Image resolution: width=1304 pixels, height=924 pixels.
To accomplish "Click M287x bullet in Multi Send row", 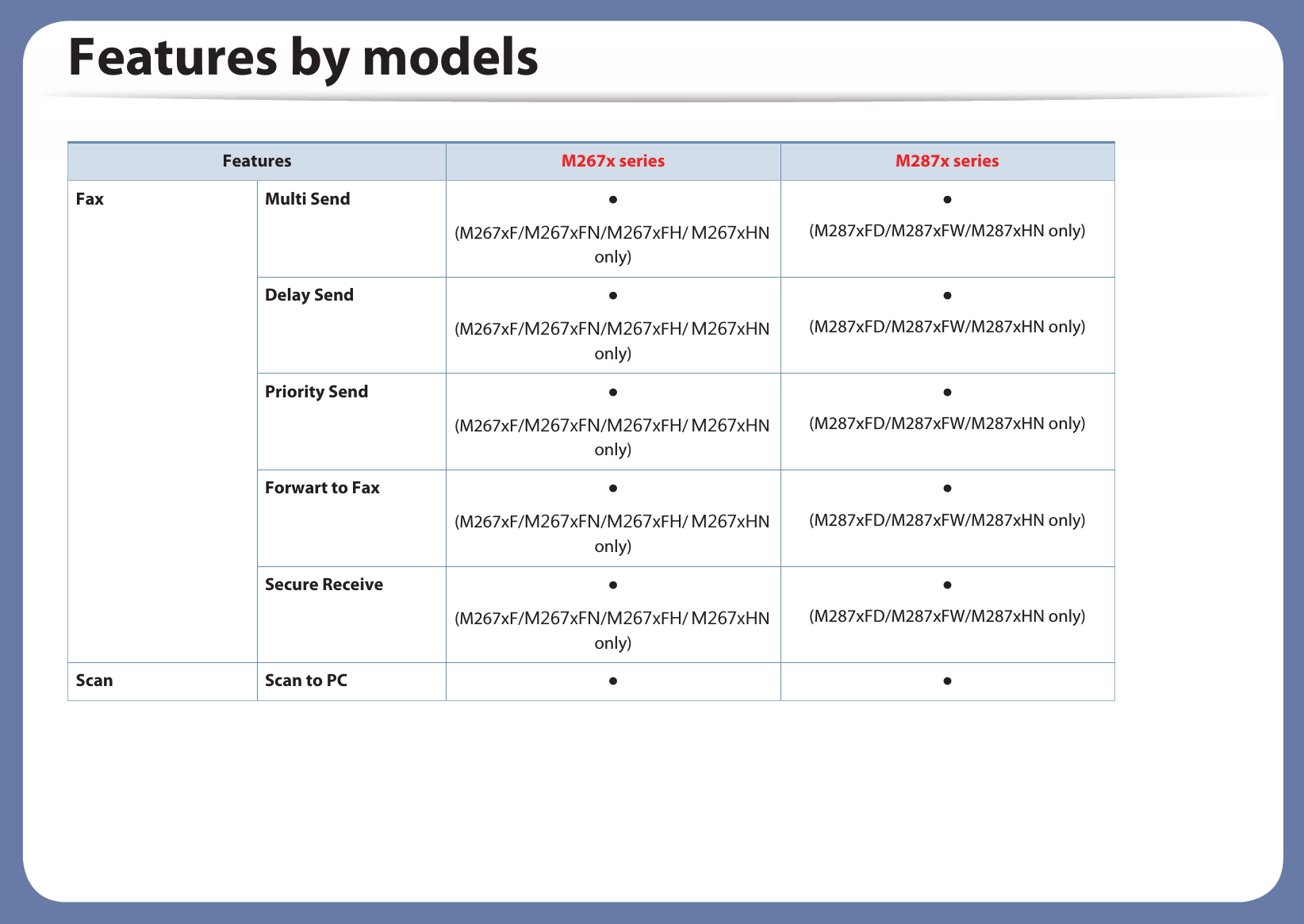I will pyautogui.click(x=947, y=199).
